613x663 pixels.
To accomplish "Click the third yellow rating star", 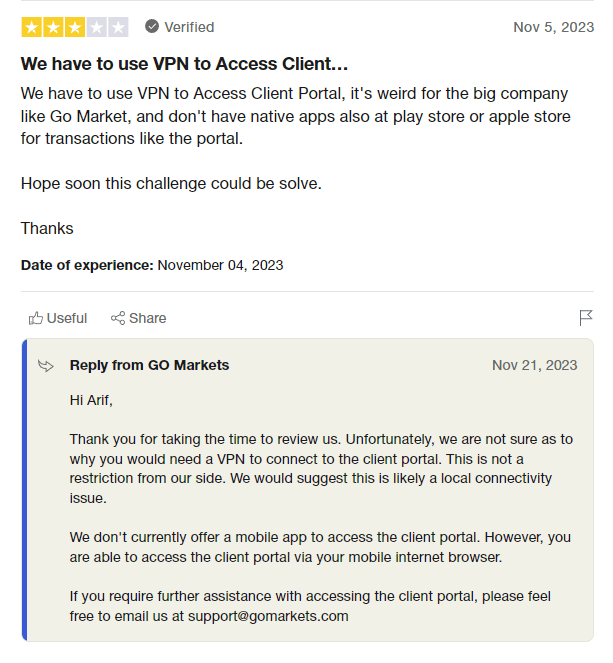I will coord(75,27).
